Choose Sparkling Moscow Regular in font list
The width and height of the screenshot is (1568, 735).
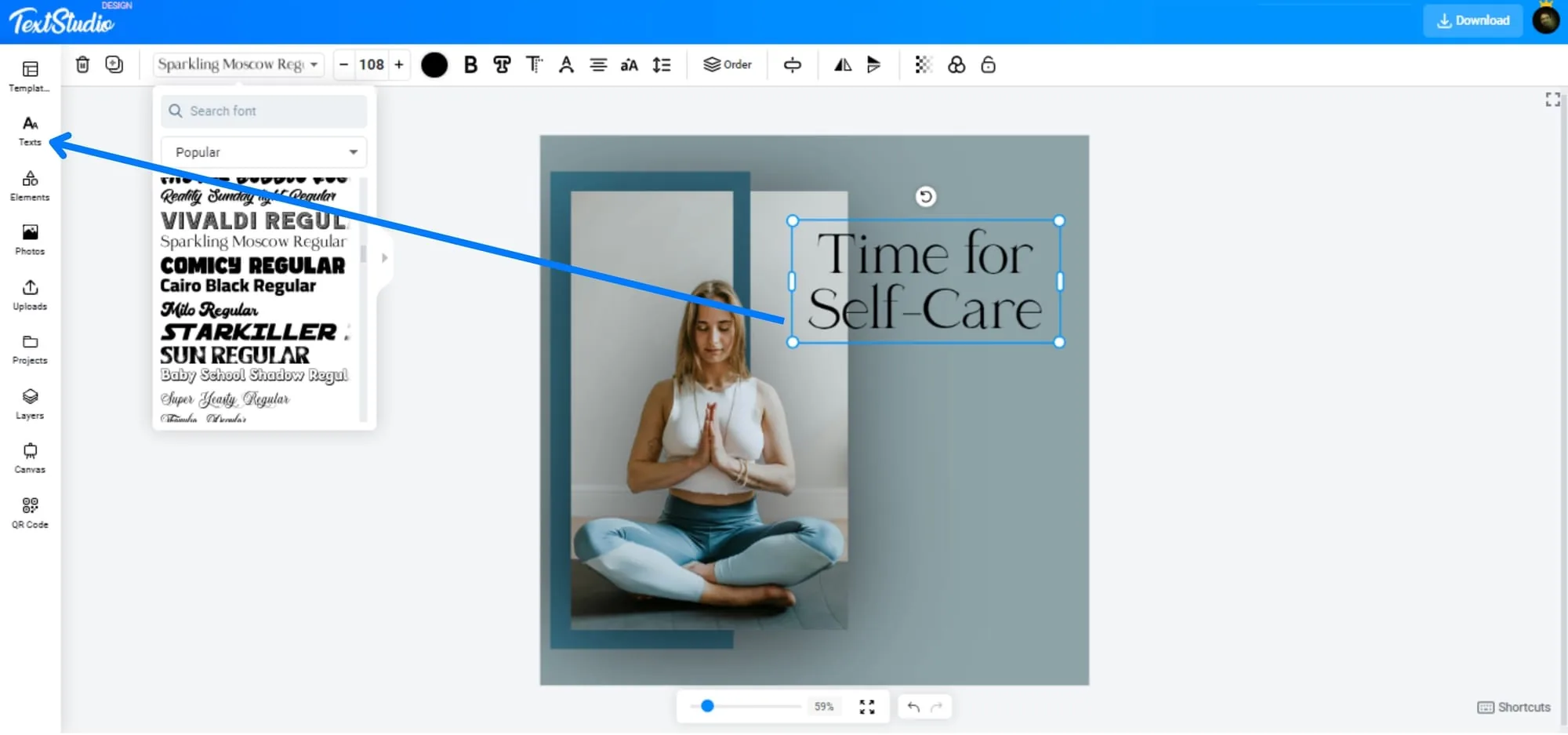click(253, 242)
